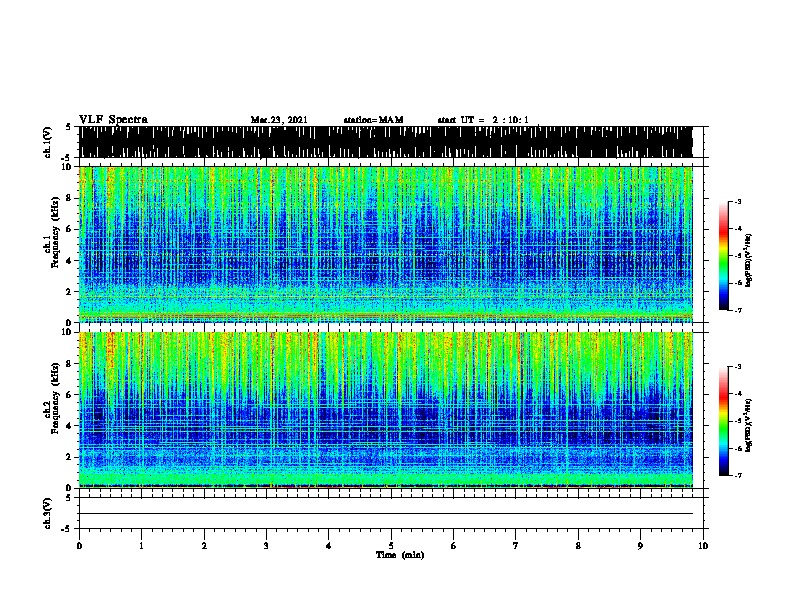This screenshot has height=612, width=792.
Task: Click the ch.2 color bar log(PSD) unit label
Action: pyautogui.click(x=748, y=425)
